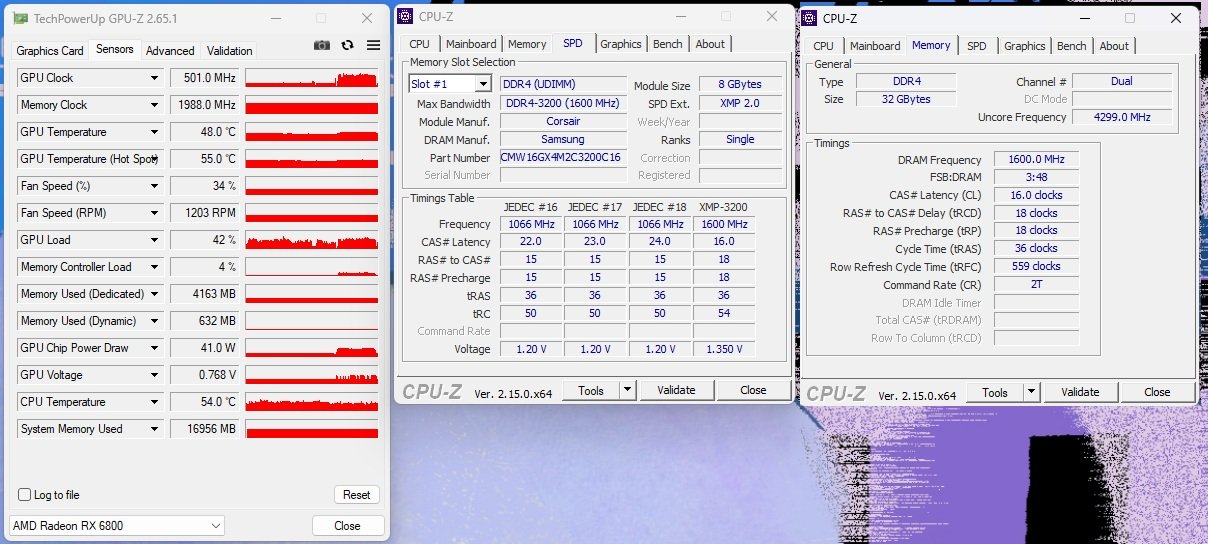Click the Memory Used (Dedicated) value 4163 MB
The height and width of the screenshot is (544, 1208).
click(204, 294)
